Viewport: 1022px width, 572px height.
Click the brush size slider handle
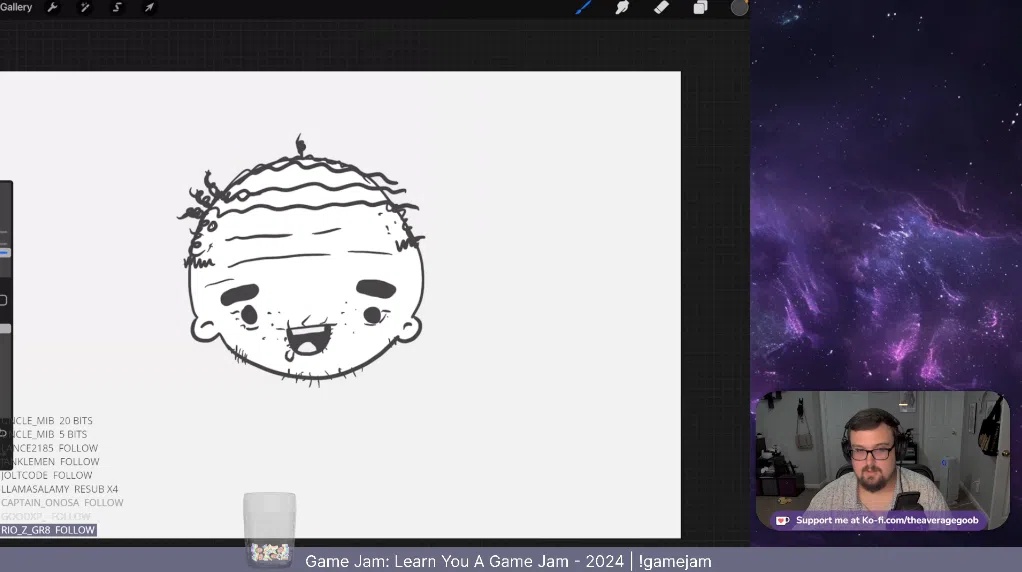(x=5, y=253)
